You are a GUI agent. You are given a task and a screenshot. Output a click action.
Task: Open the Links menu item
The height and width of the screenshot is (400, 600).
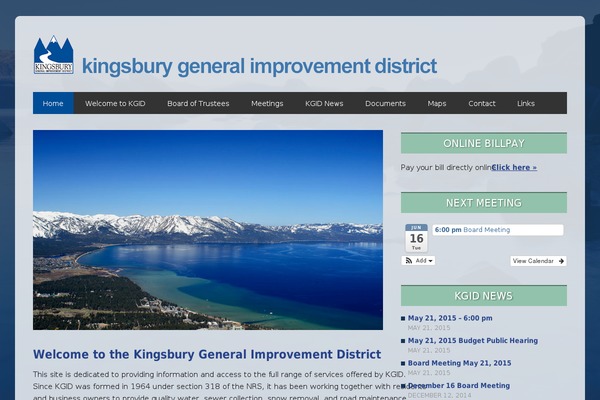coord(526,103)
